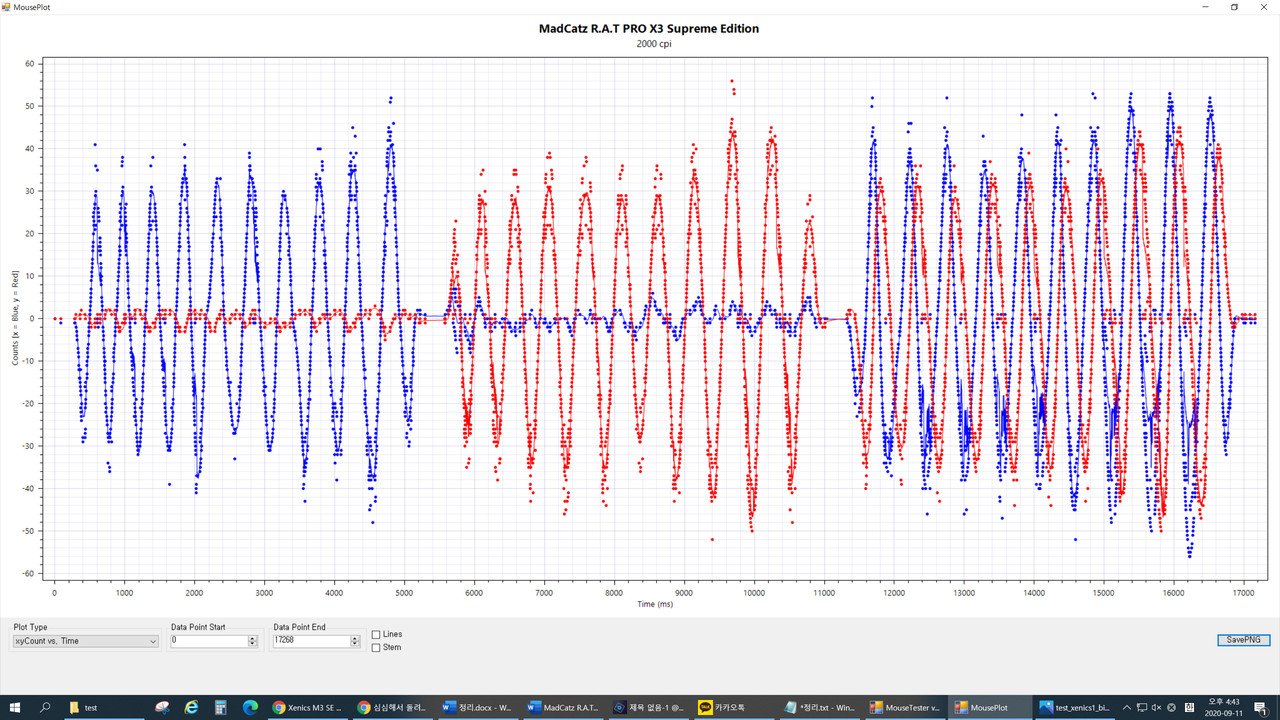Click the Data Point End input field

(310, 641)
